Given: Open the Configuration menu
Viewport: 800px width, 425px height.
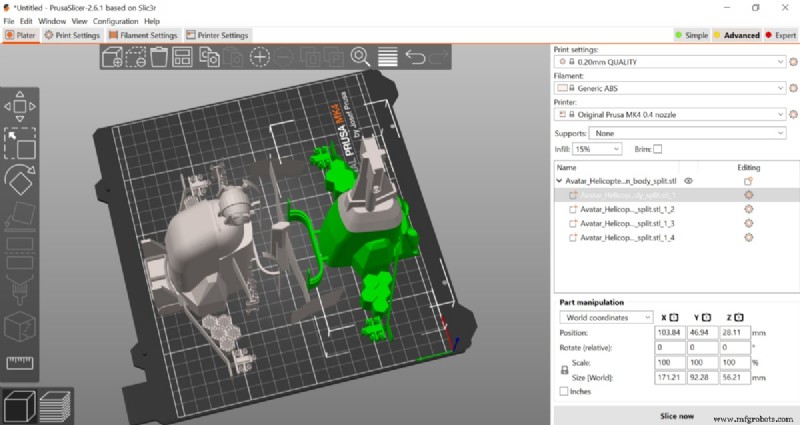Looking at the screenshot, I should 115,21.
